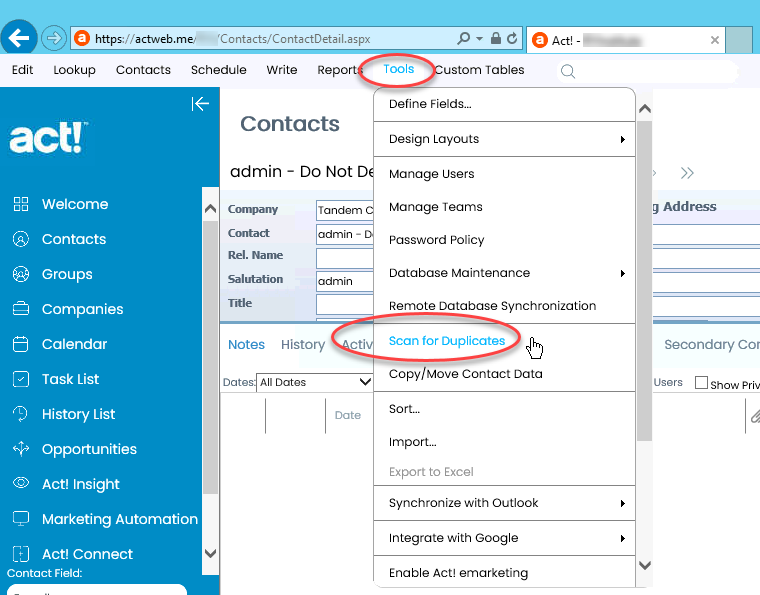Expand Integrate with Google submenu arrow
Image resolution: width=760 pixels, height=595 pixels.
623,538
